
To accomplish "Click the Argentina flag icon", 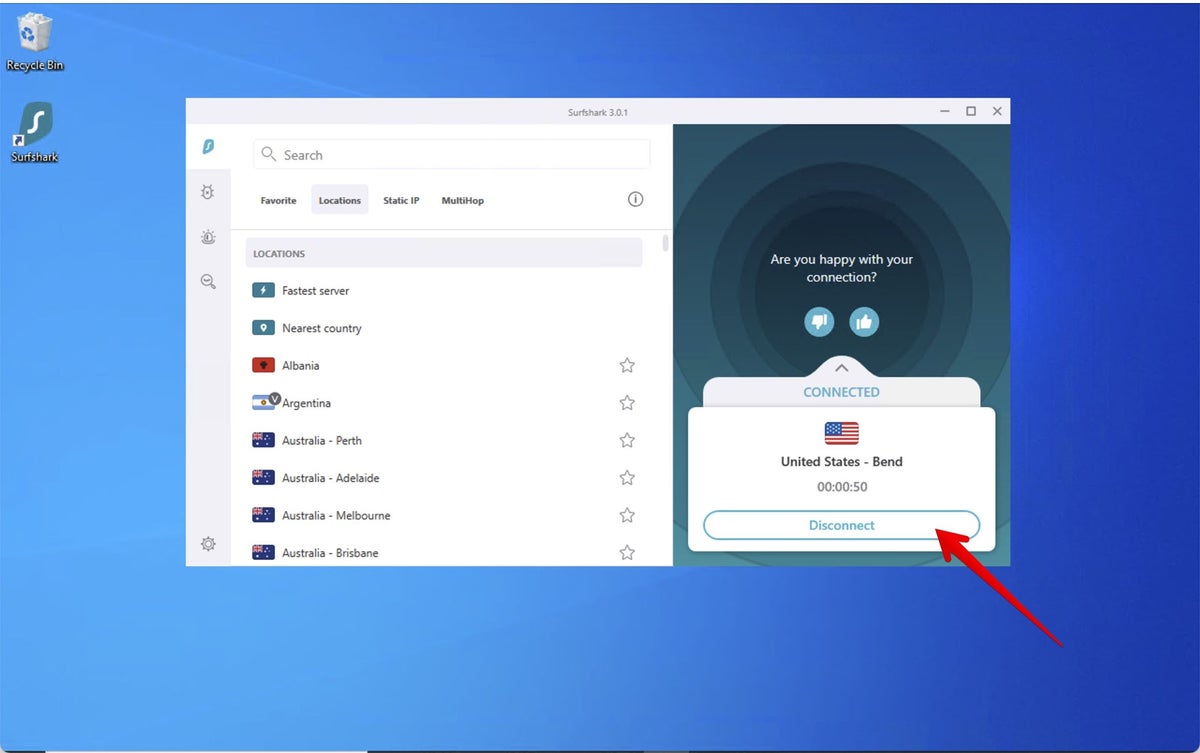I will tap(263, 402).
